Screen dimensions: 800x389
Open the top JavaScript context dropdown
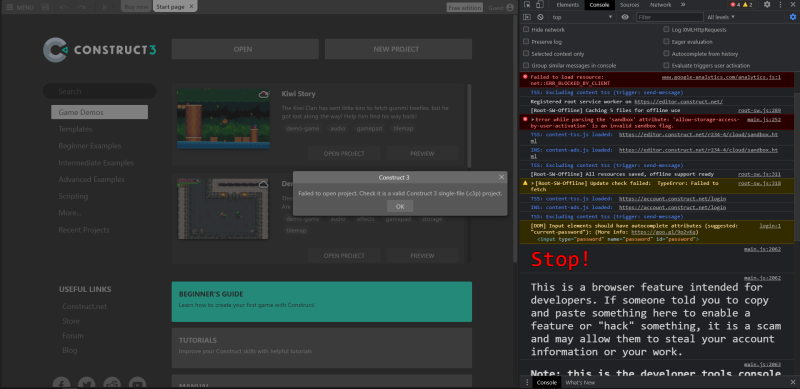[x=582, y=17]
